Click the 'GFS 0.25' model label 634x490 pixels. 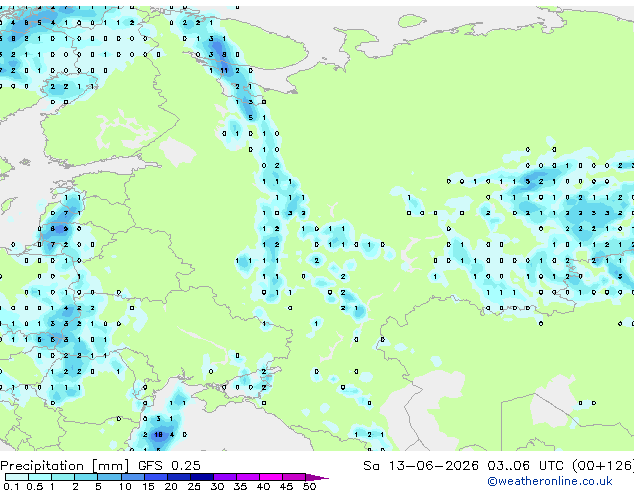pos(169,466)
